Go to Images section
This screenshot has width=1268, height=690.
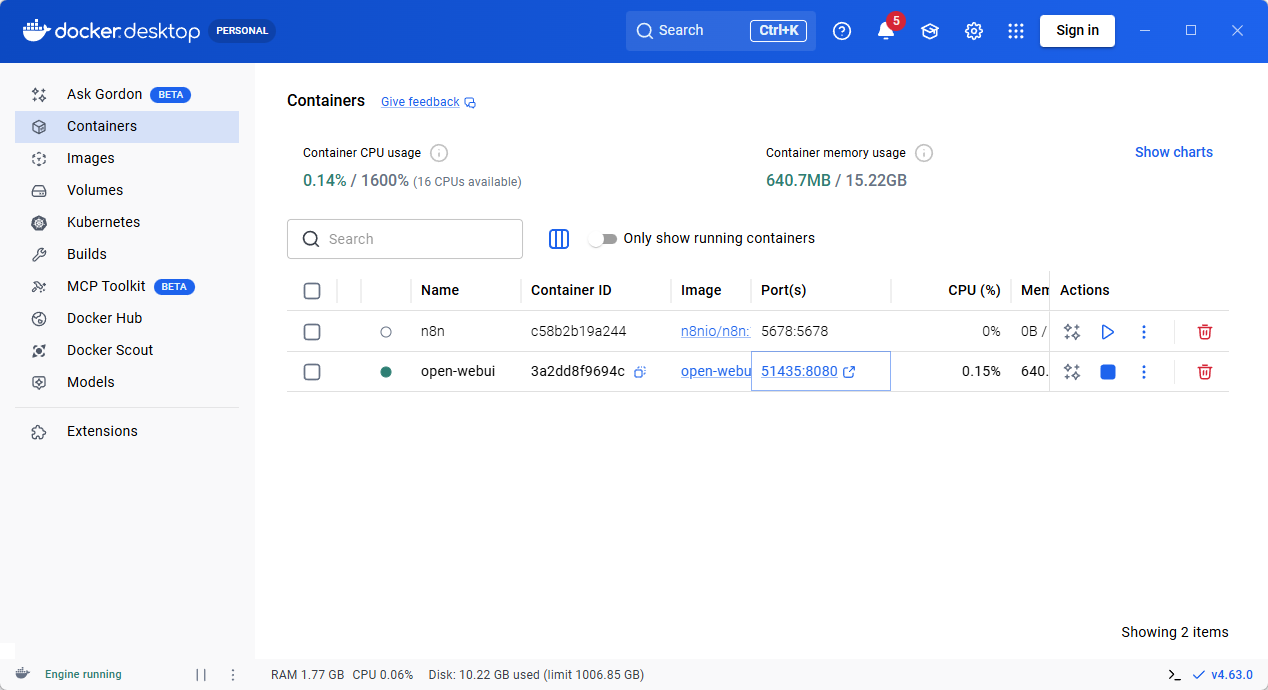coord(127,159)
